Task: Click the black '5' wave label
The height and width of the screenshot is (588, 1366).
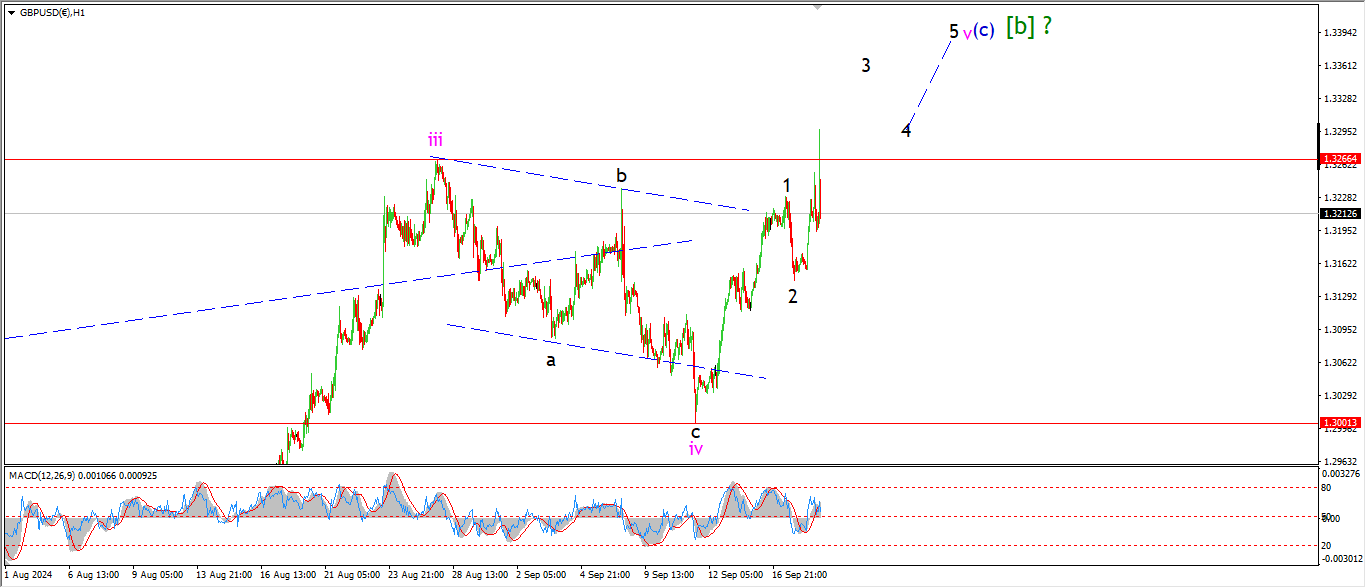Action: (954, 31)
